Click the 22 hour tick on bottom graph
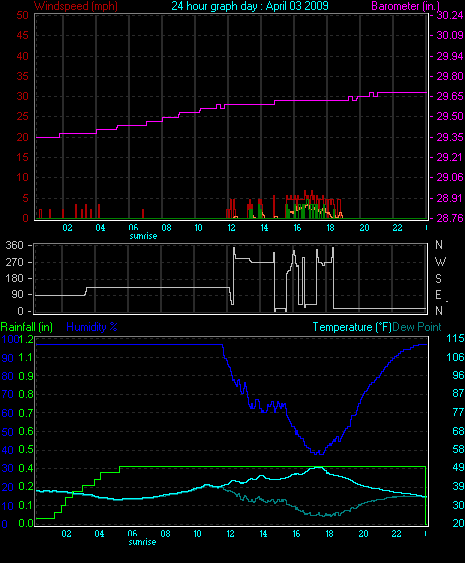The image size is (465, 563). click(x=396, y=534)
